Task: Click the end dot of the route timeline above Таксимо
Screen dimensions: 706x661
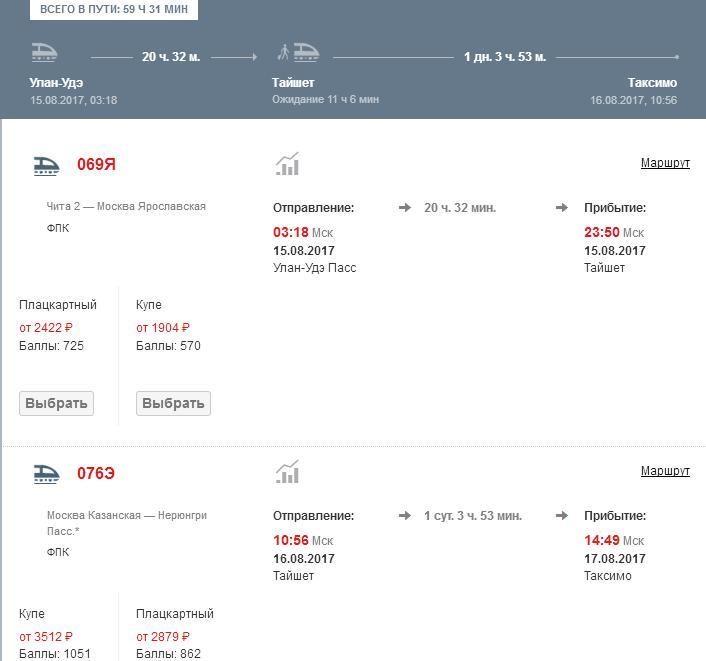Action: coord(677,57)
